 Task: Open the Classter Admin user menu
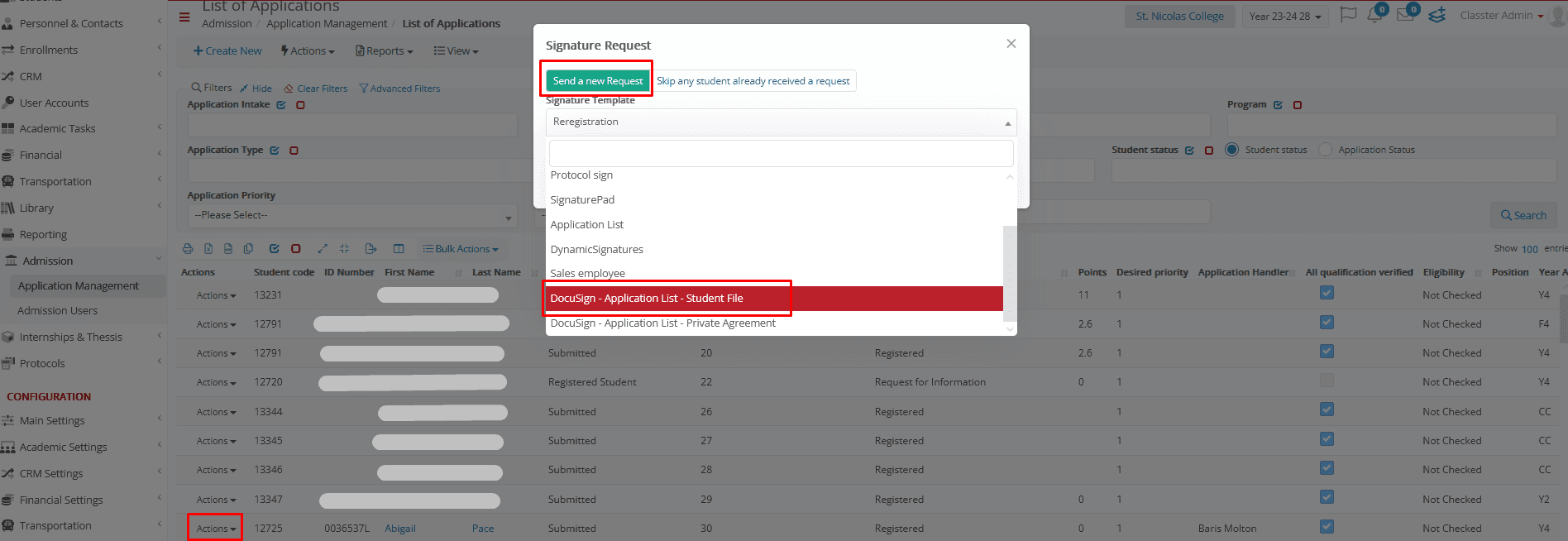1502,16
